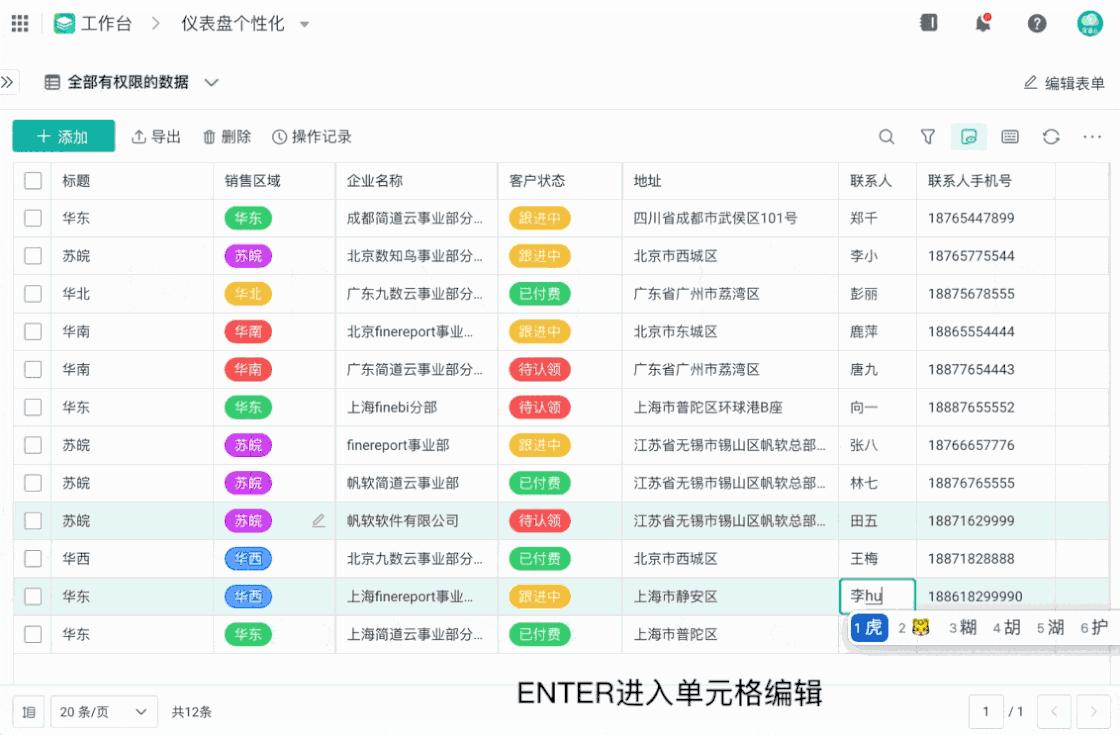Open search in the data table toolbar
The width and height of the screenshot is (1120, 735).
(x=886, y=136)
